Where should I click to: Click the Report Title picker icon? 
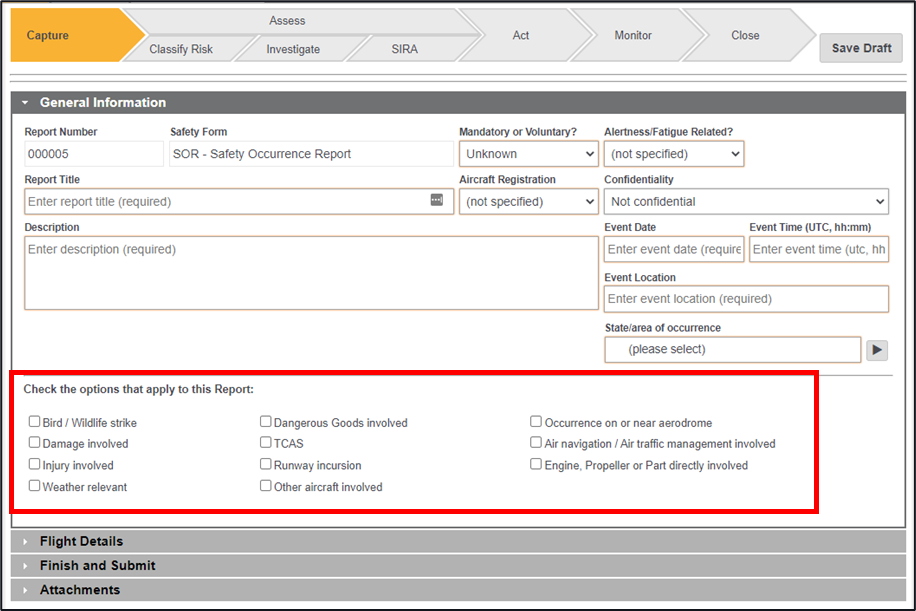click(436, 200)
